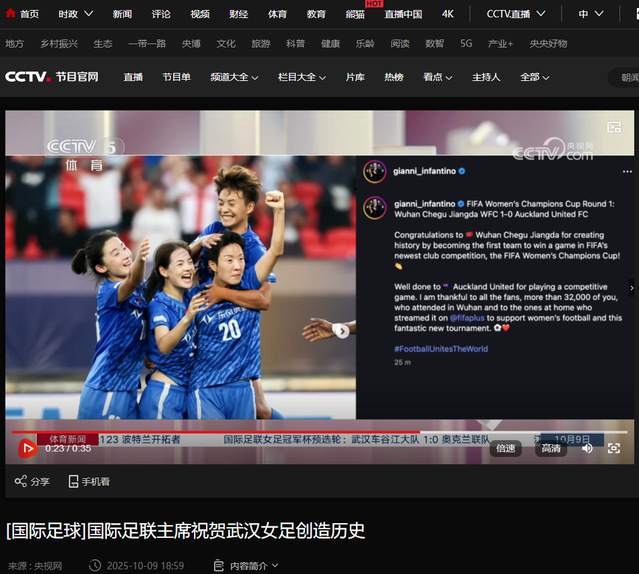Image resolution: width=639 pixels, height=574 pixels.
Task: Click the CCTV 节目官网 logo
Action: coord(52,77)
